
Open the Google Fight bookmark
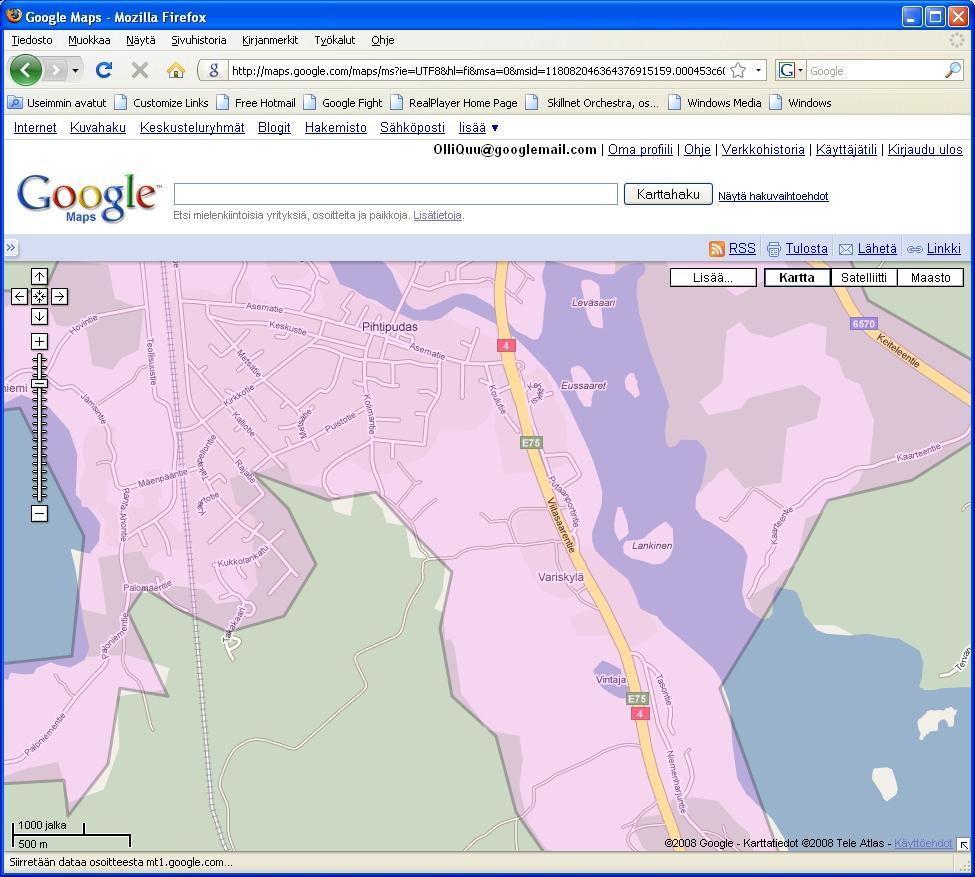(x=343, y=103)
